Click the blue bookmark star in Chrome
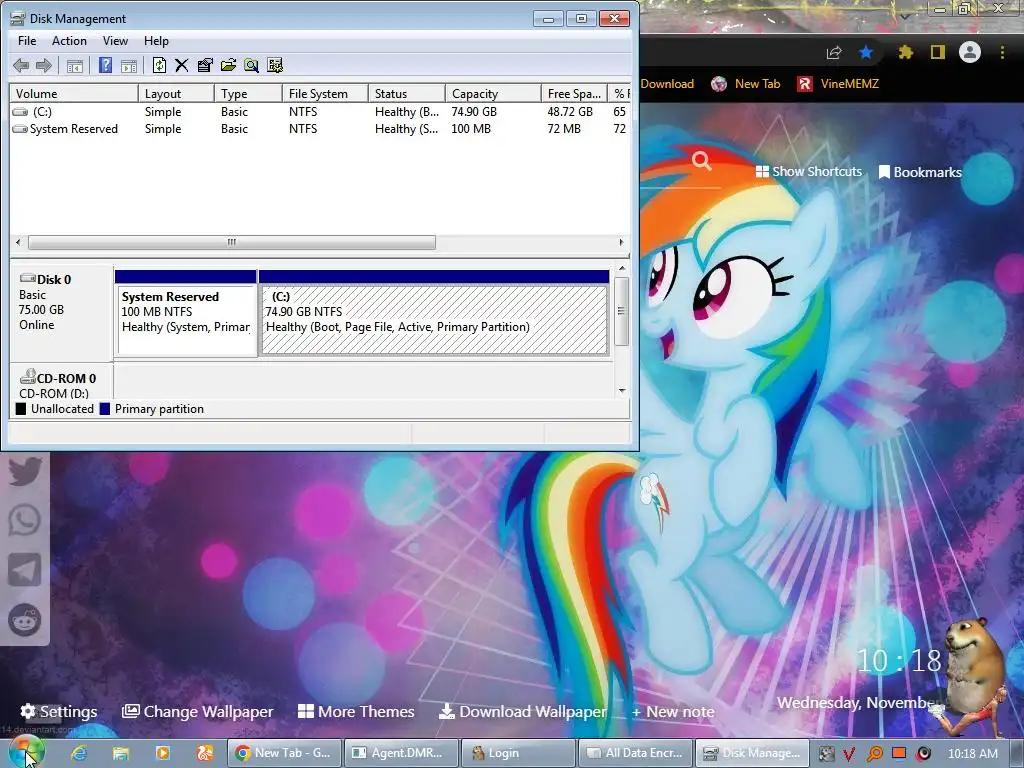 pyautogui.click(x=866, y=52)
